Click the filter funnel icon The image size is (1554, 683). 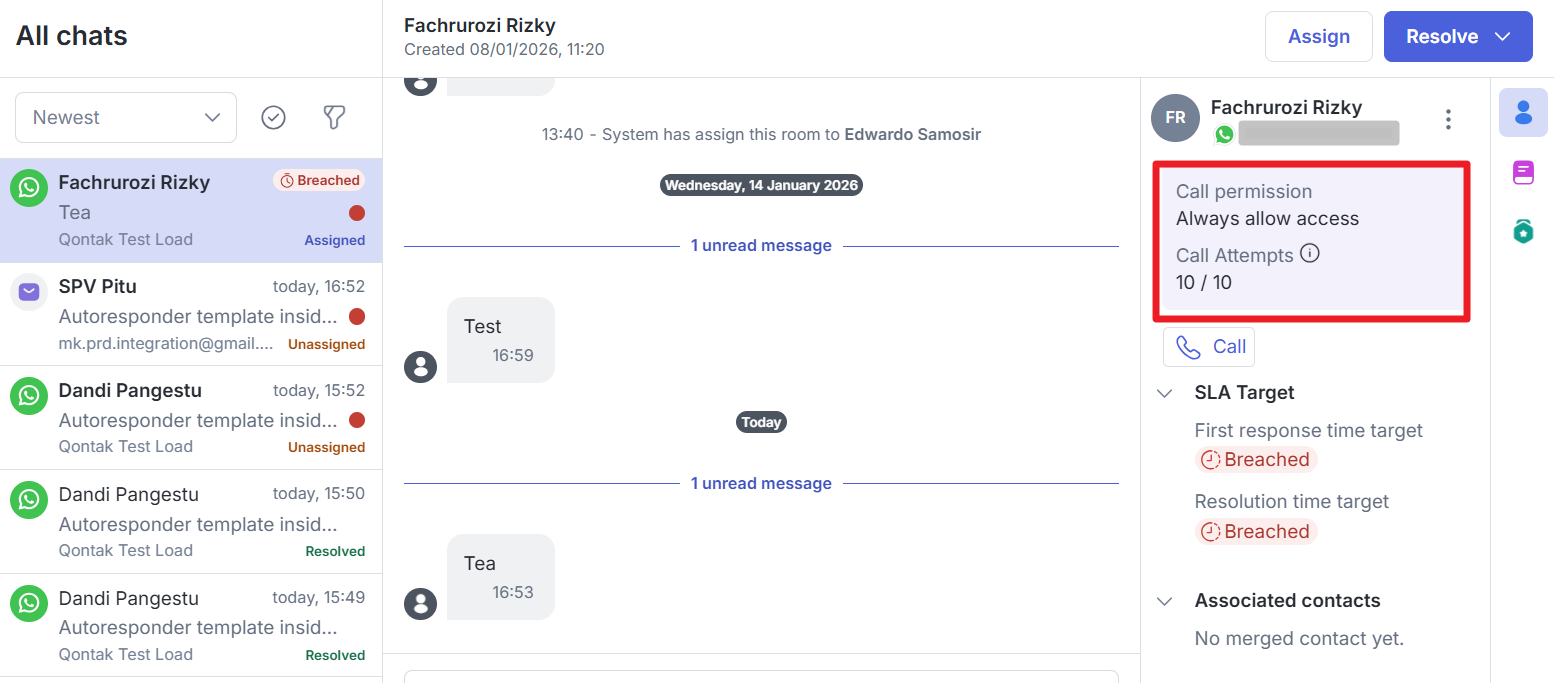click(x=334, y=117)
